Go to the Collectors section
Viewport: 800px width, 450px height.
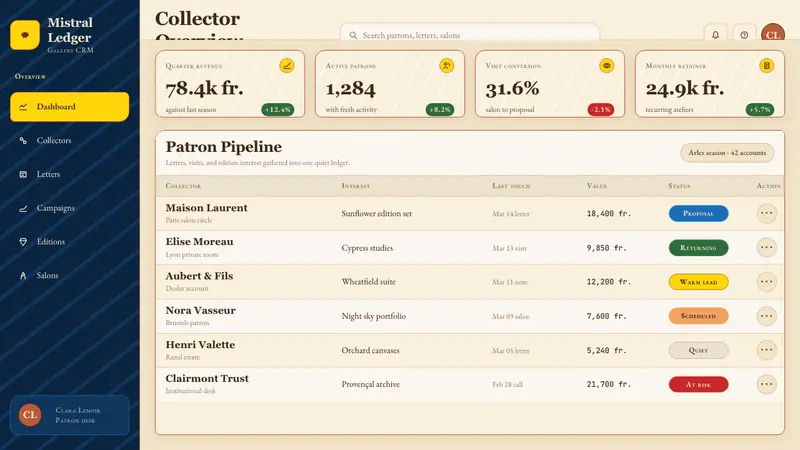[69, 140]
